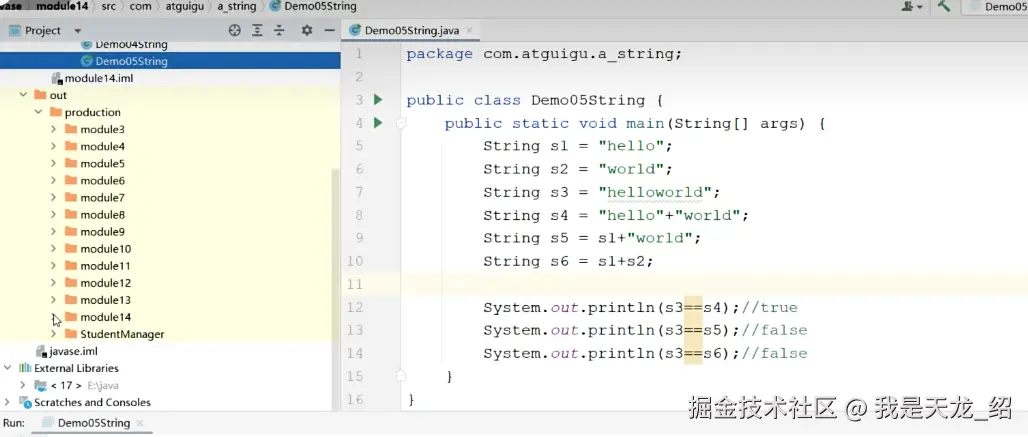Collapse the production folder

[39, 112]
